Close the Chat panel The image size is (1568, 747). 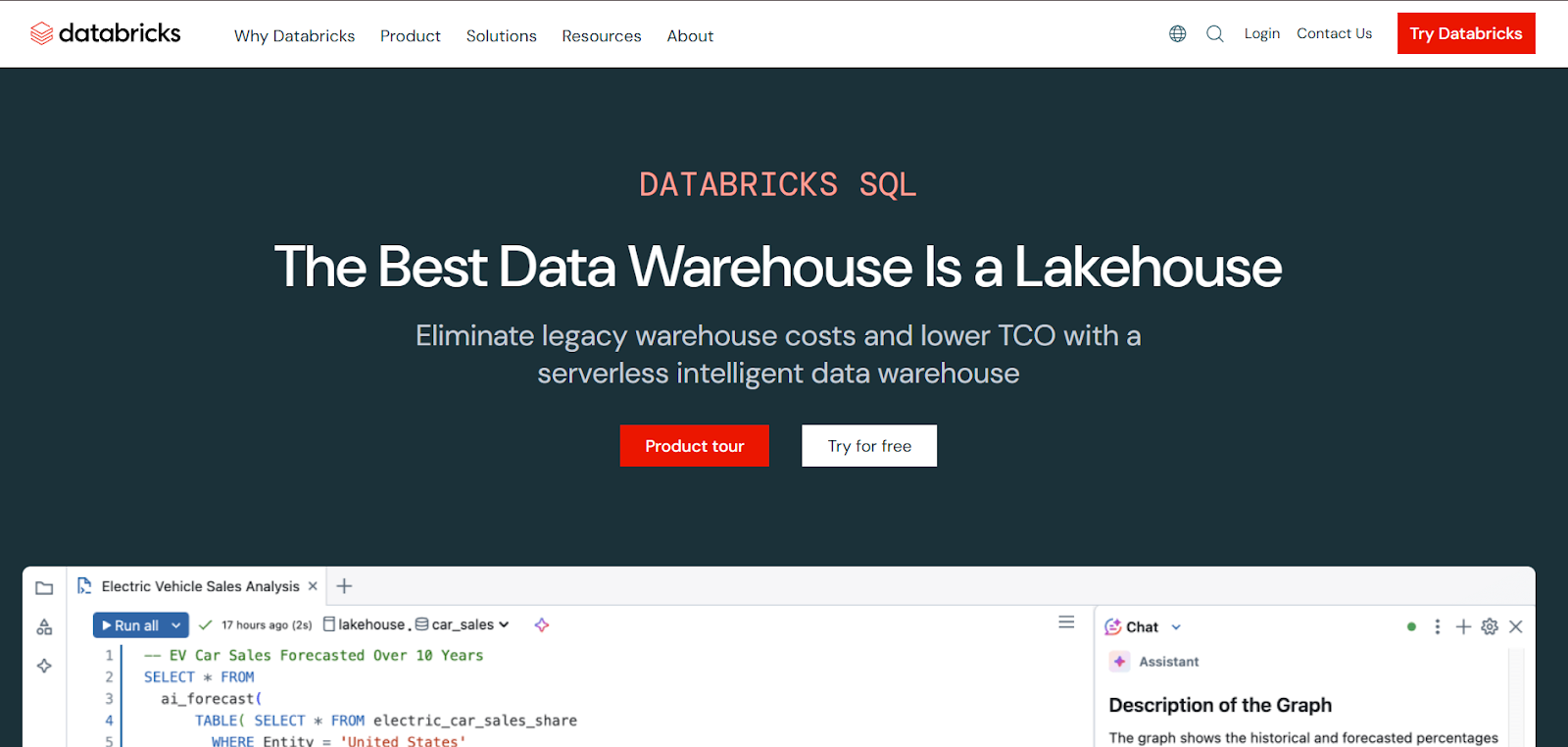pyautogui.click(x=1516, y=626)
